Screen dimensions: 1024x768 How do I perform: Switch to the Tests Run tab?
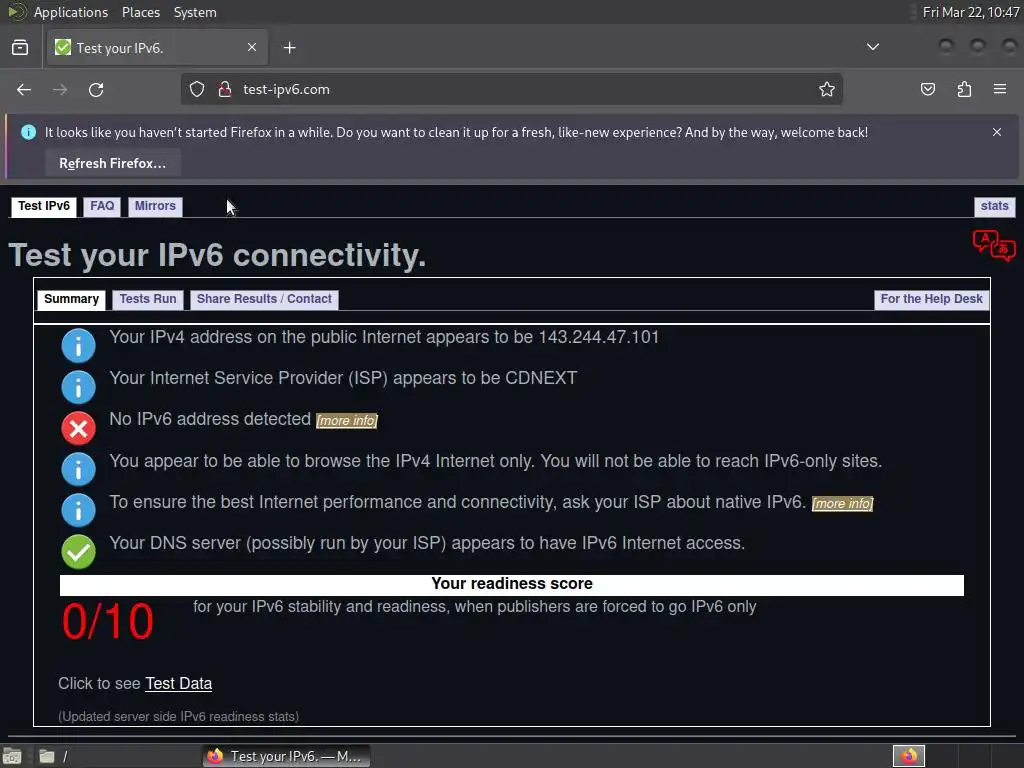coord(148,299)
